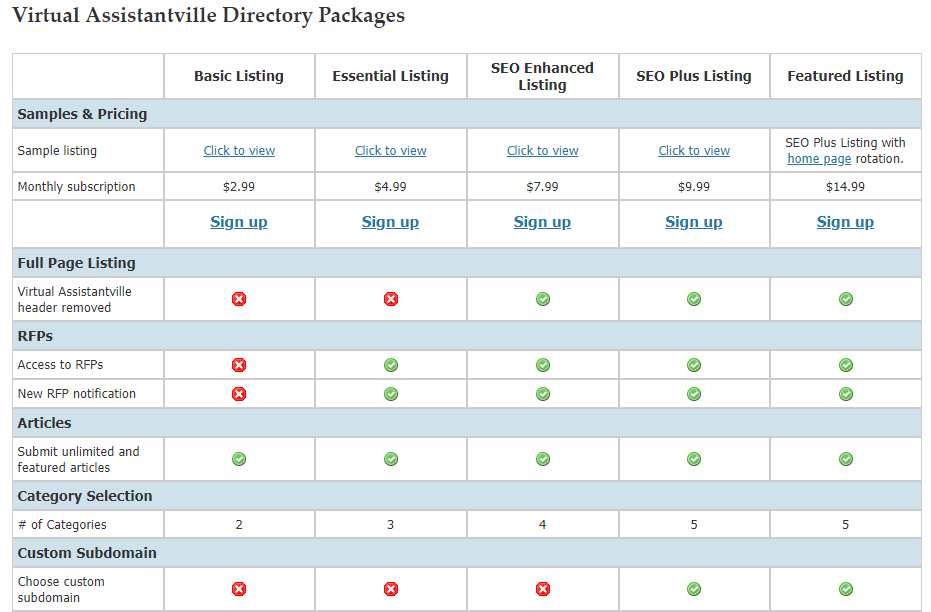
Task: Click green check for SEO Plus header removed
Action: [694, 299]
